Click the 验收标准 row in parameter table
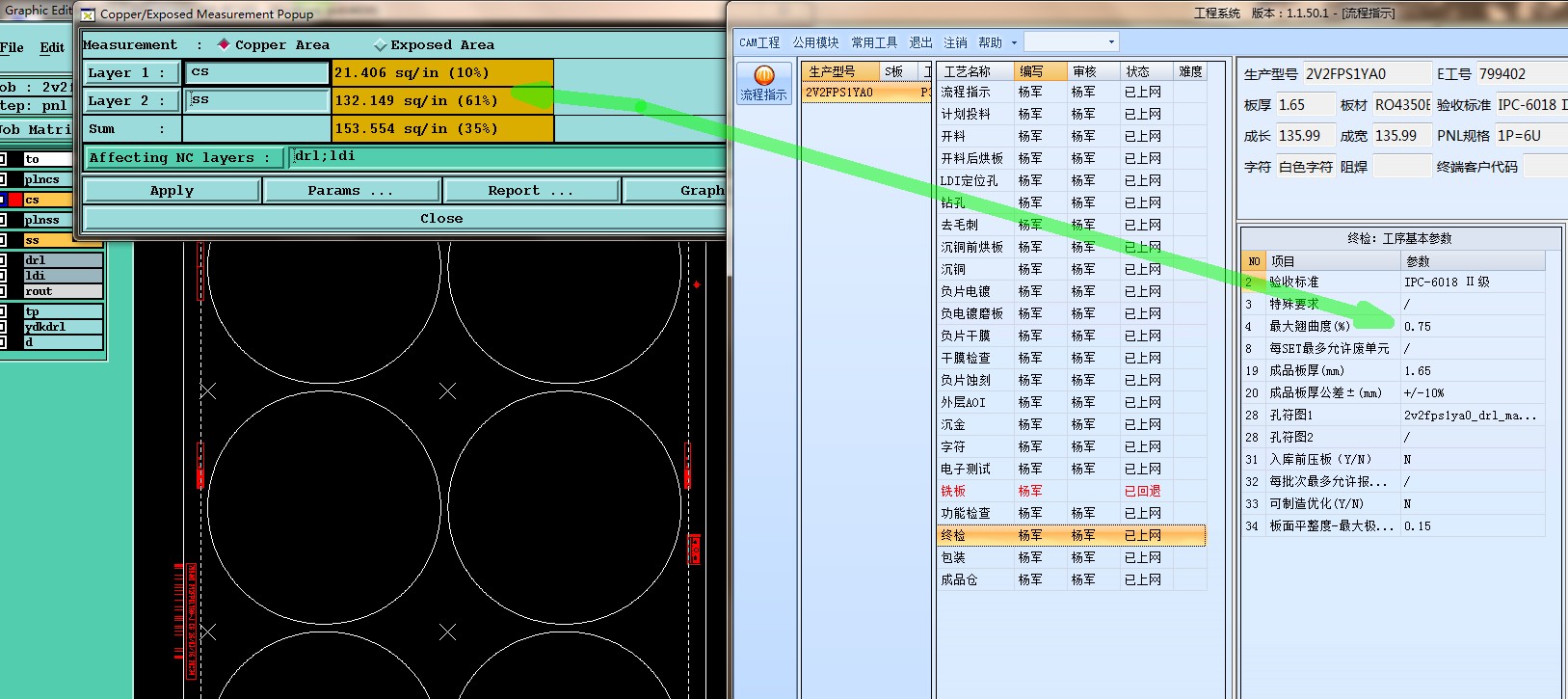This screenshot has height=699, width=1568. coord(1394,282)
